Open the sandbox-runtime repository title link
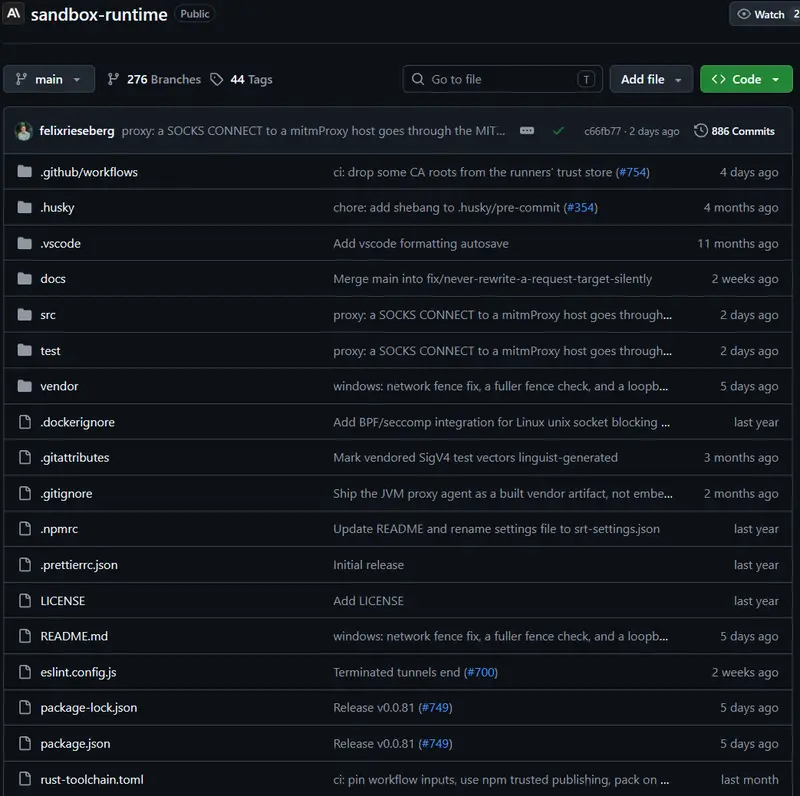 (x=99, y=15)
